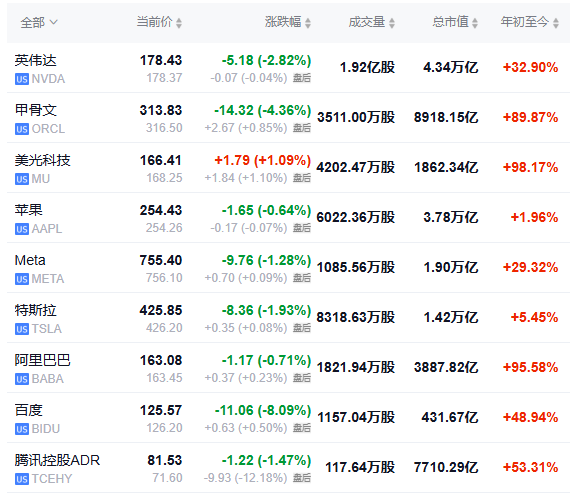
Task: Click the 涨跌幅 column header label
Action: pos(283,22)
